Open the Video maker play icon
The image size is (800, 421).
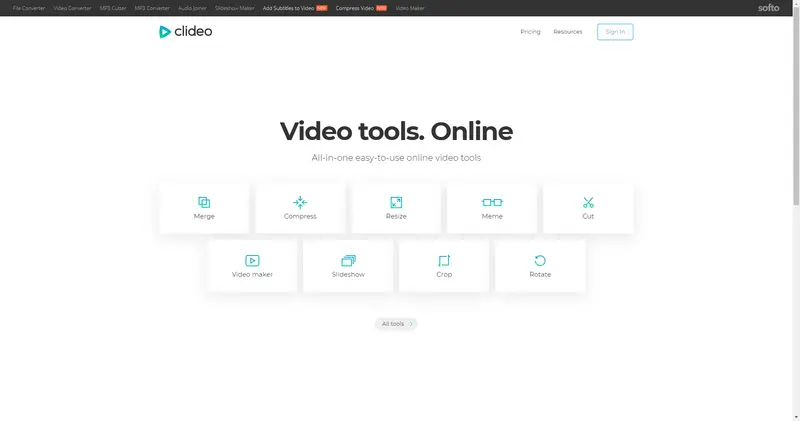point(252,260)
